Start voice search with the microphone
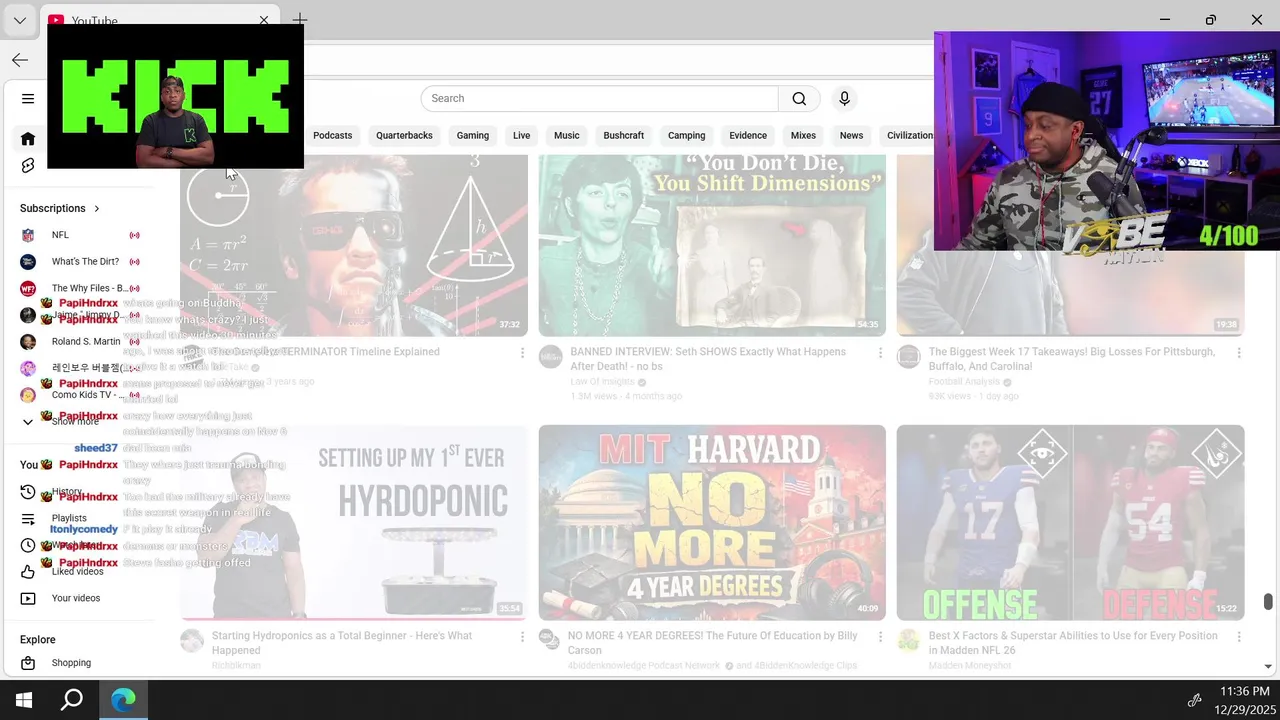Screen dimensions: 1280x720 click(x=844, y=98)
